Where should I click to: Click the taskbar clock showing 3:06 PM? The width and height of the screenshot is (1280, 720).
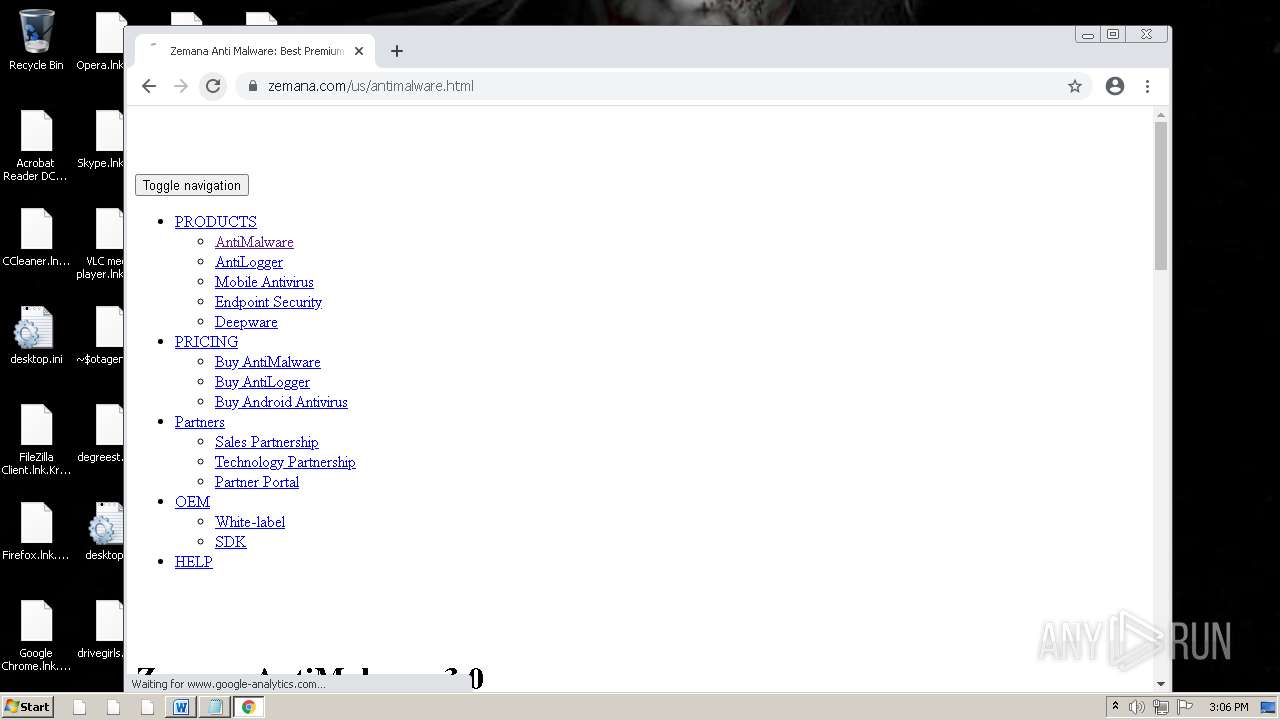[x=1229, y=707]
